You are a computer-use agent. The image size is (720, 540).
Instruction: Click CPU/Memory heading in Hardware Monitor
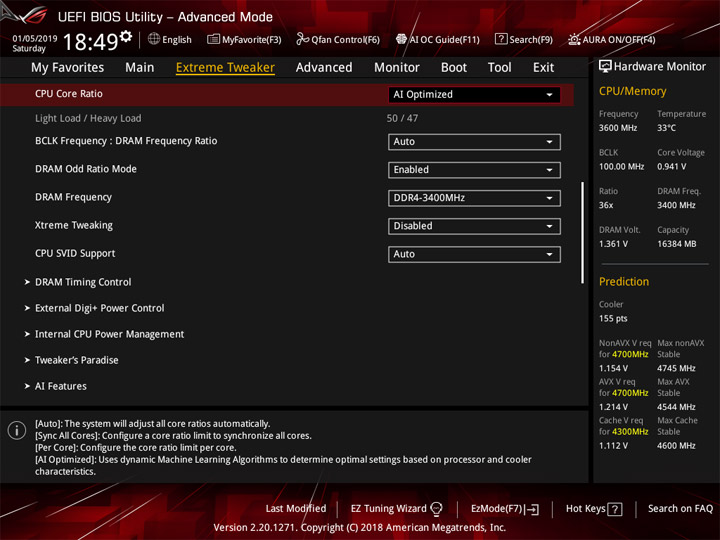(632, 91)
